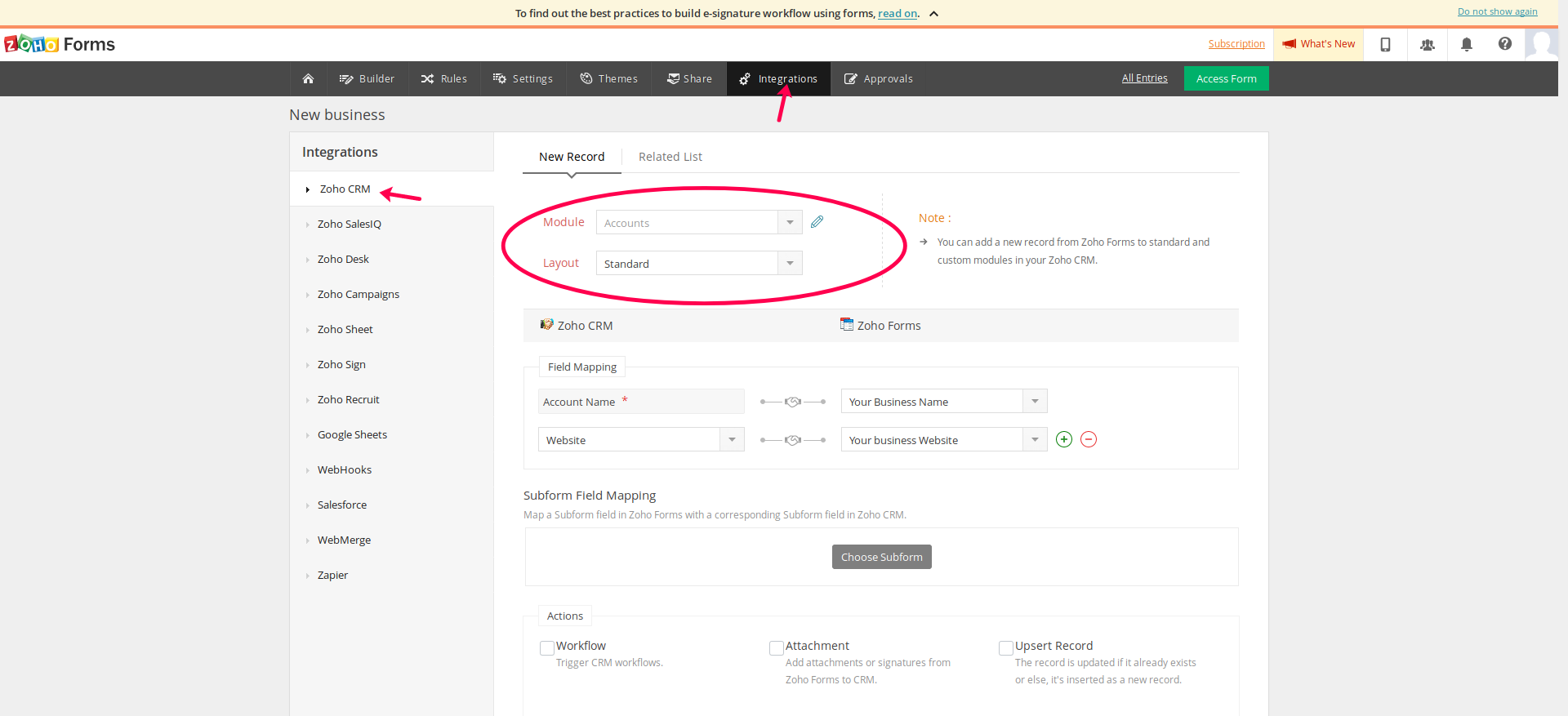
Task: Remove the Website mapping row with minus icon
Action: (1088, 439)
